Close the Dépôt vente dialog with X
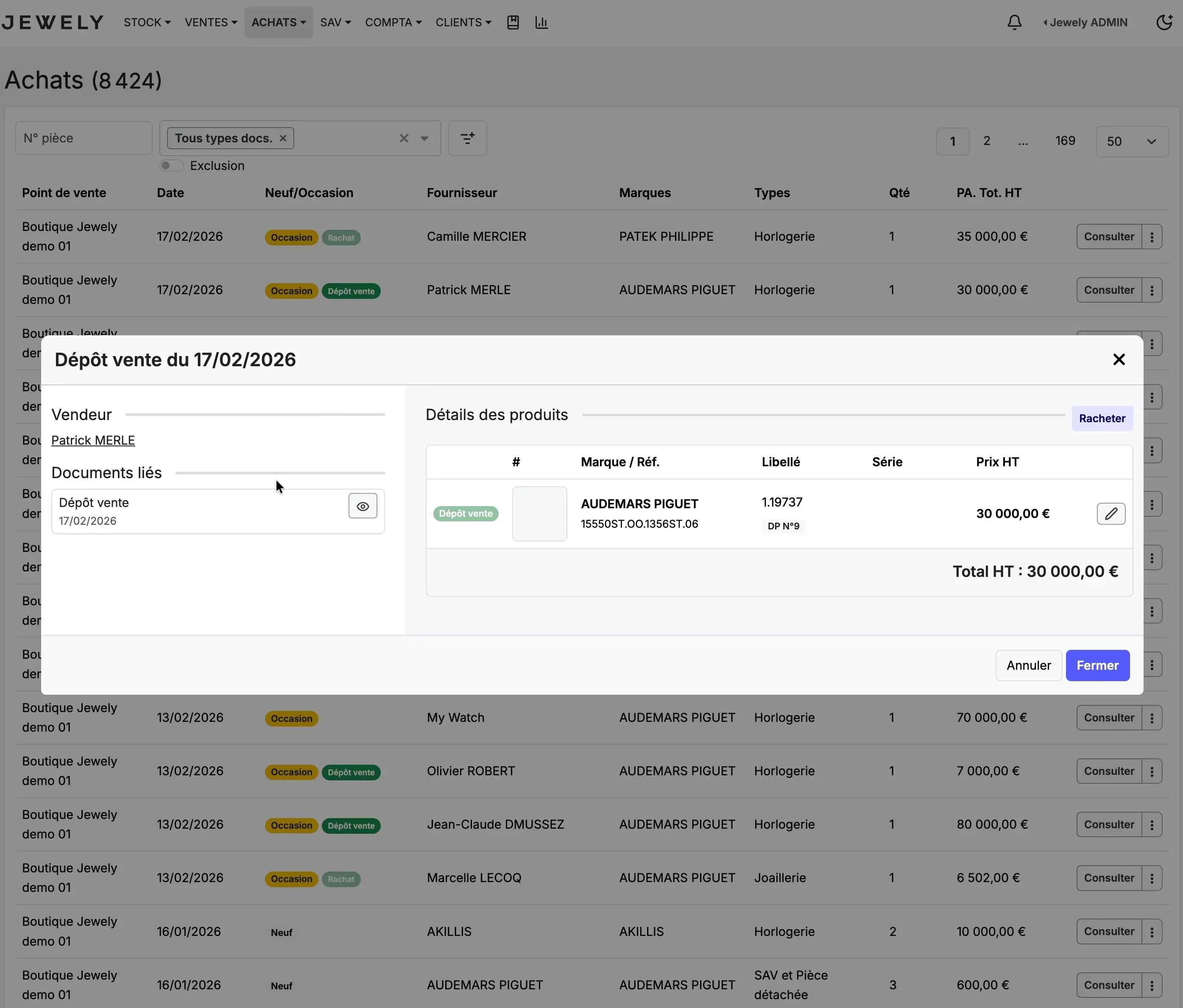This screenshot has height=1008, width=1183. (x=1119, y=359)
